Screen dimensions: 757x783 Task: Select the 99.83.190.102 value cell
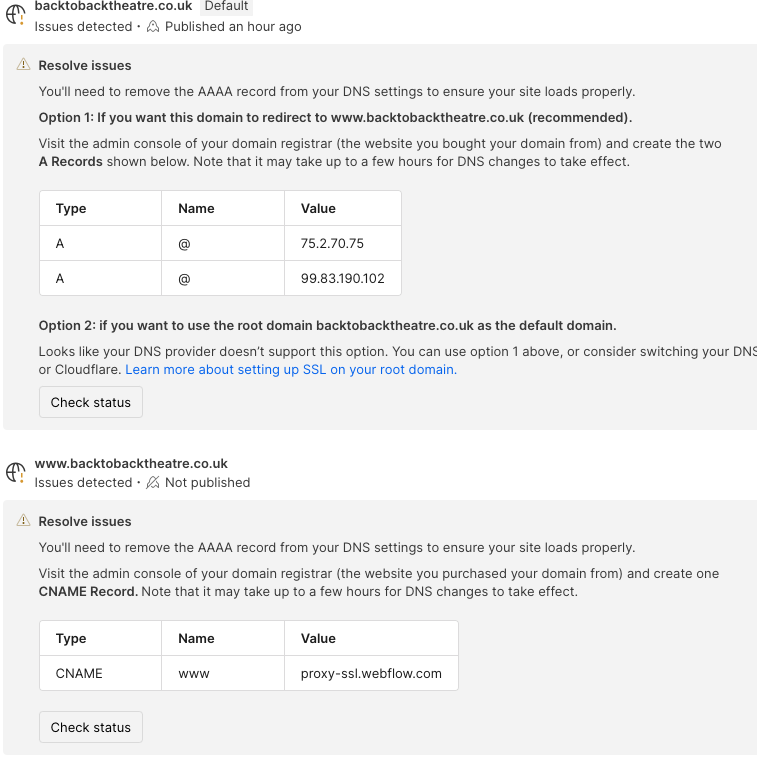(342, 278)
